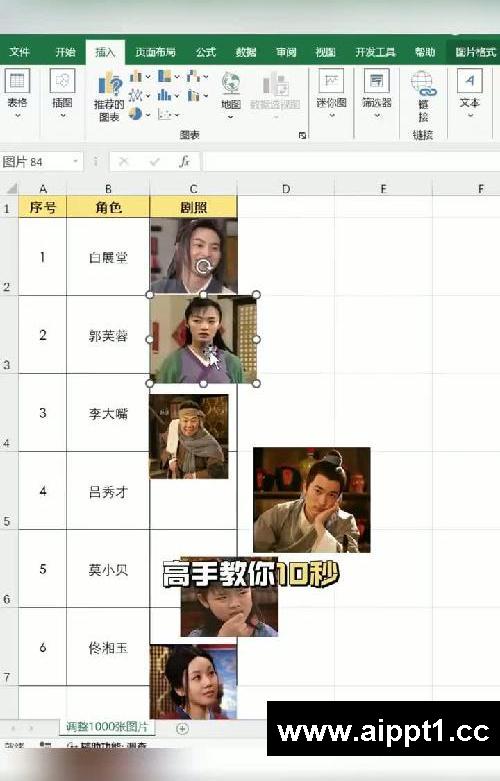Click the 剧照 header cell
Screen dimensions: 500x781
(x=193, y=207)
